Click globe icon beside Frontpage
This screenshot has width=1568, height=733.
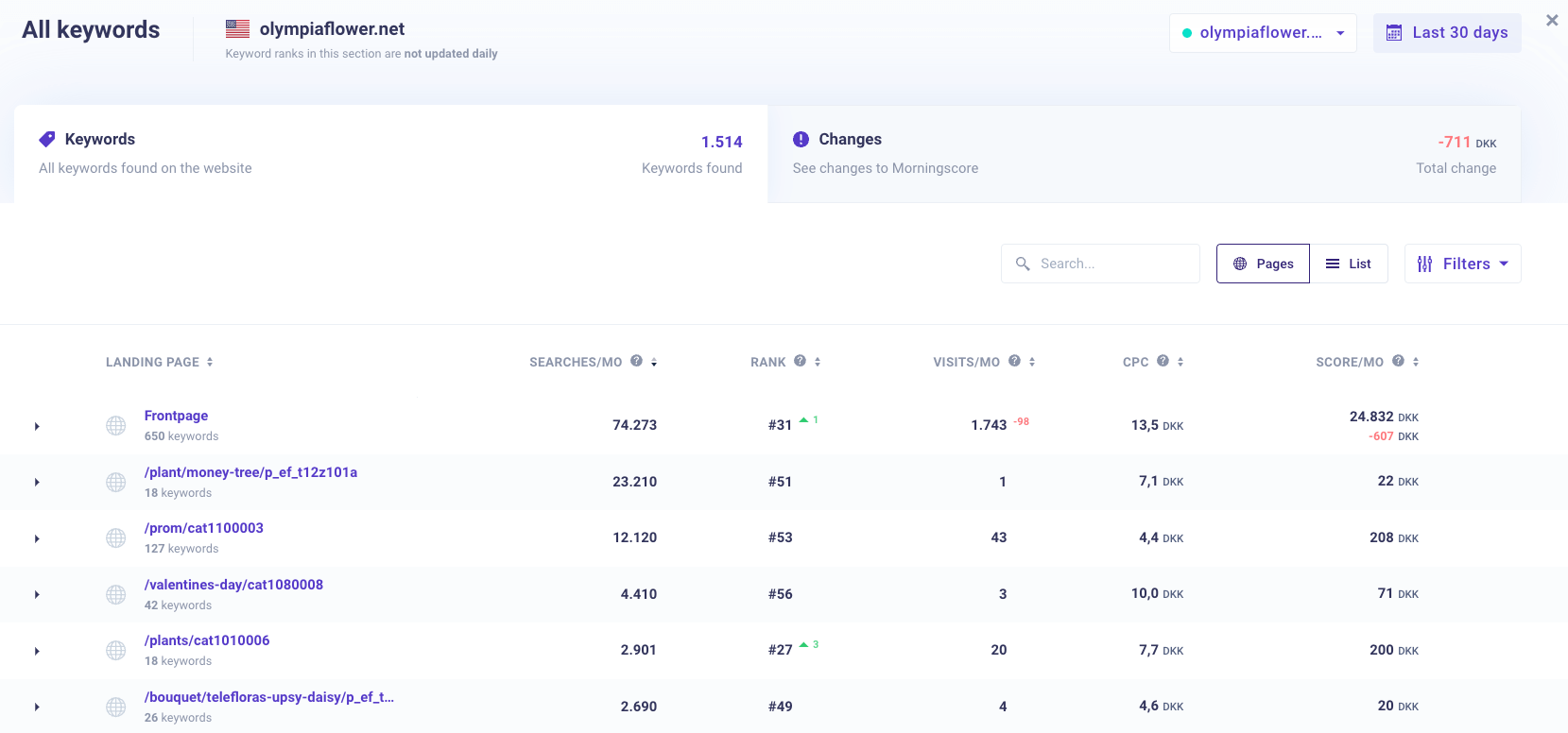[116, 426]
